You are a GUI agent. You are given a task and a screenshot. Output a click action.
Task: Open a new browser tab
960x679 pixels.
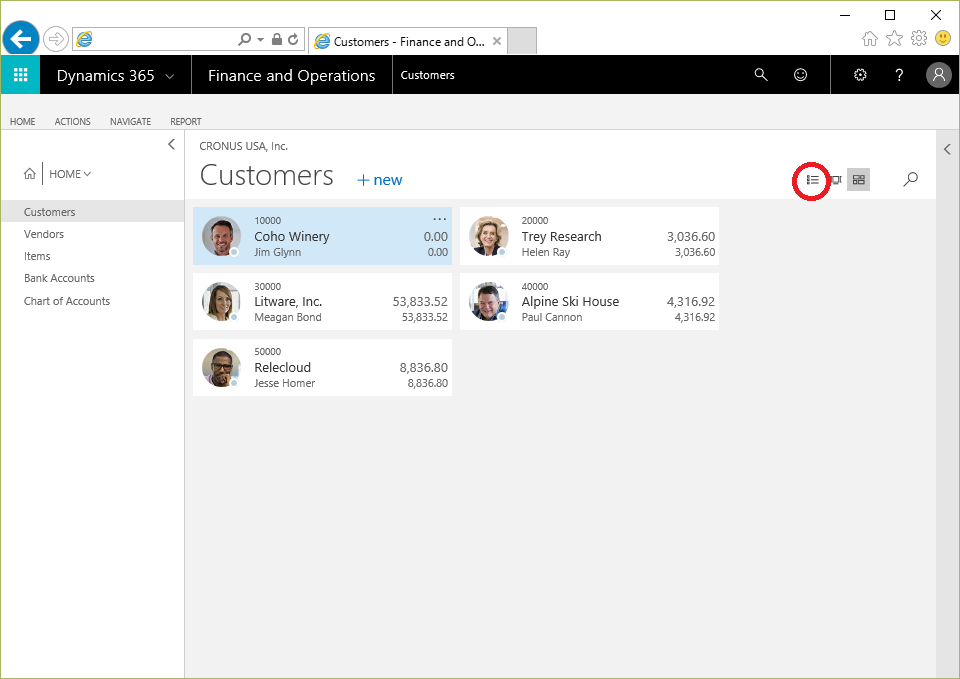(x=522, y=40)
